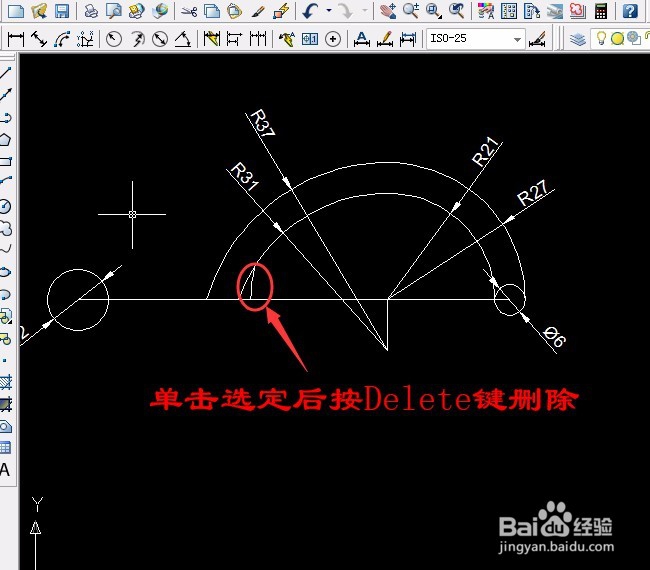Undo the last action

pos(310,11)
